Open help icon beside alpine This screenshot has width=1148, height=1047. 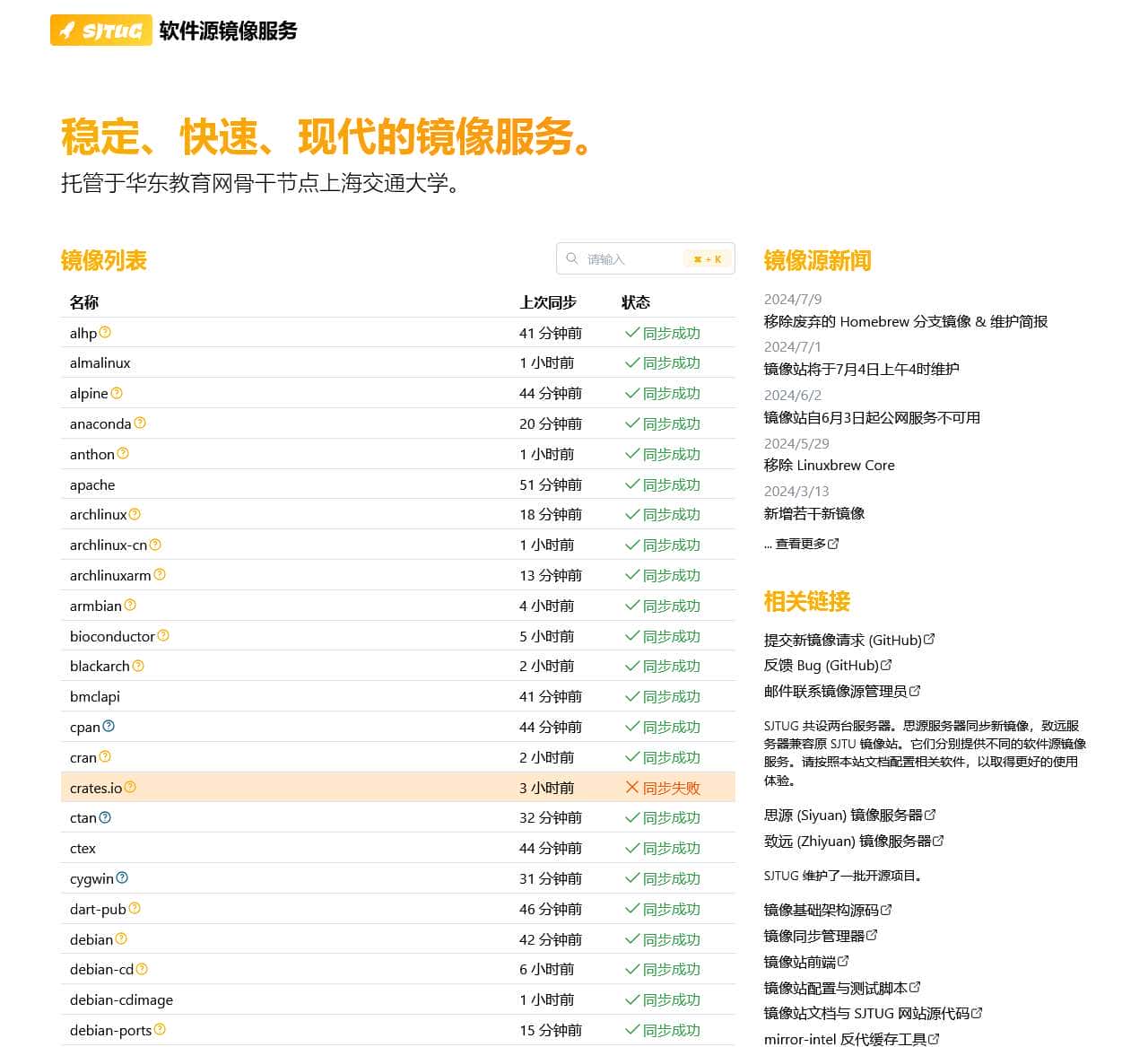(x=117, y=393)
